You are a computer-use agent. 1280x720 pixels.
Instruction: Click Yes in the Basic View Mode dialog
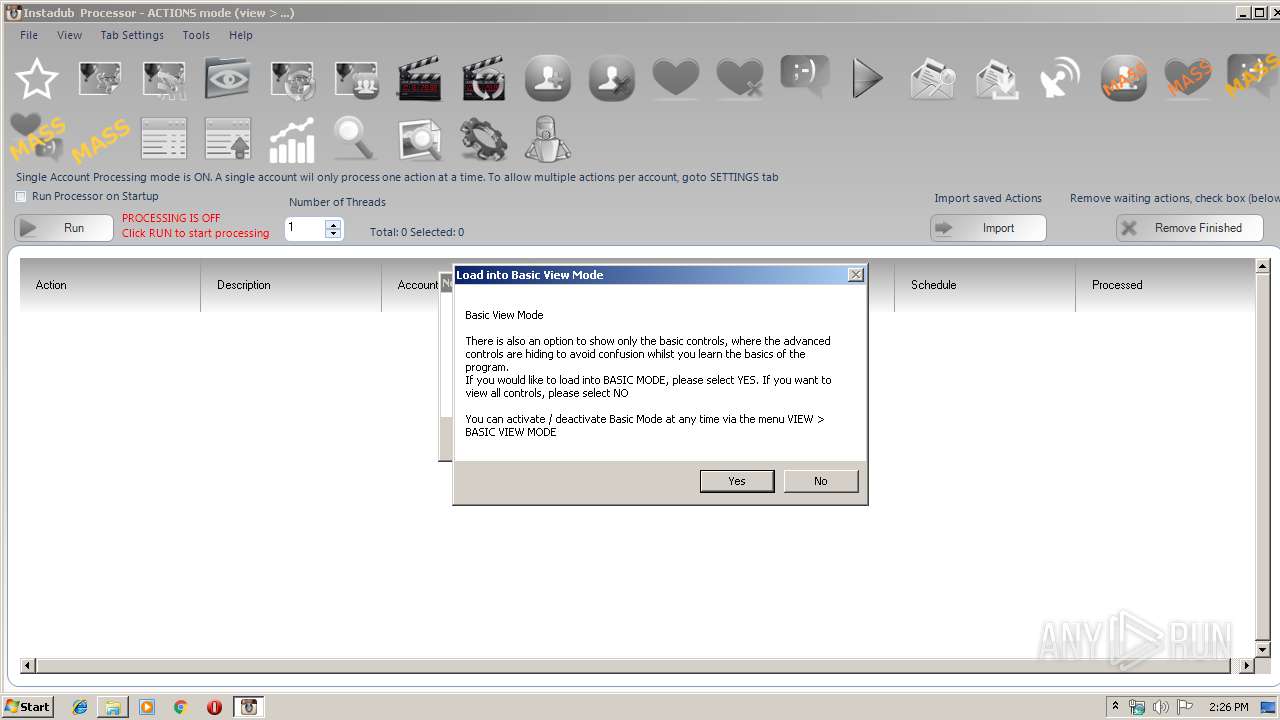737,481
